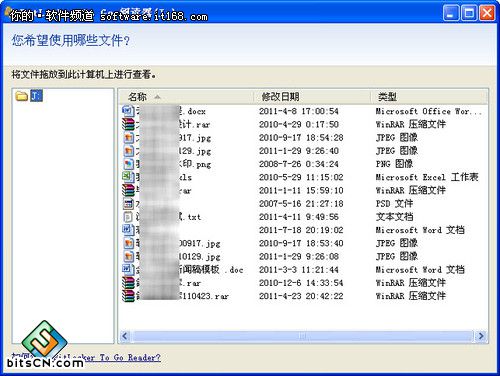Select Excel xls file icon dated 2010-5-29
Screen dimensions: 500x376
pyautogui.click(x=128, y=177)
